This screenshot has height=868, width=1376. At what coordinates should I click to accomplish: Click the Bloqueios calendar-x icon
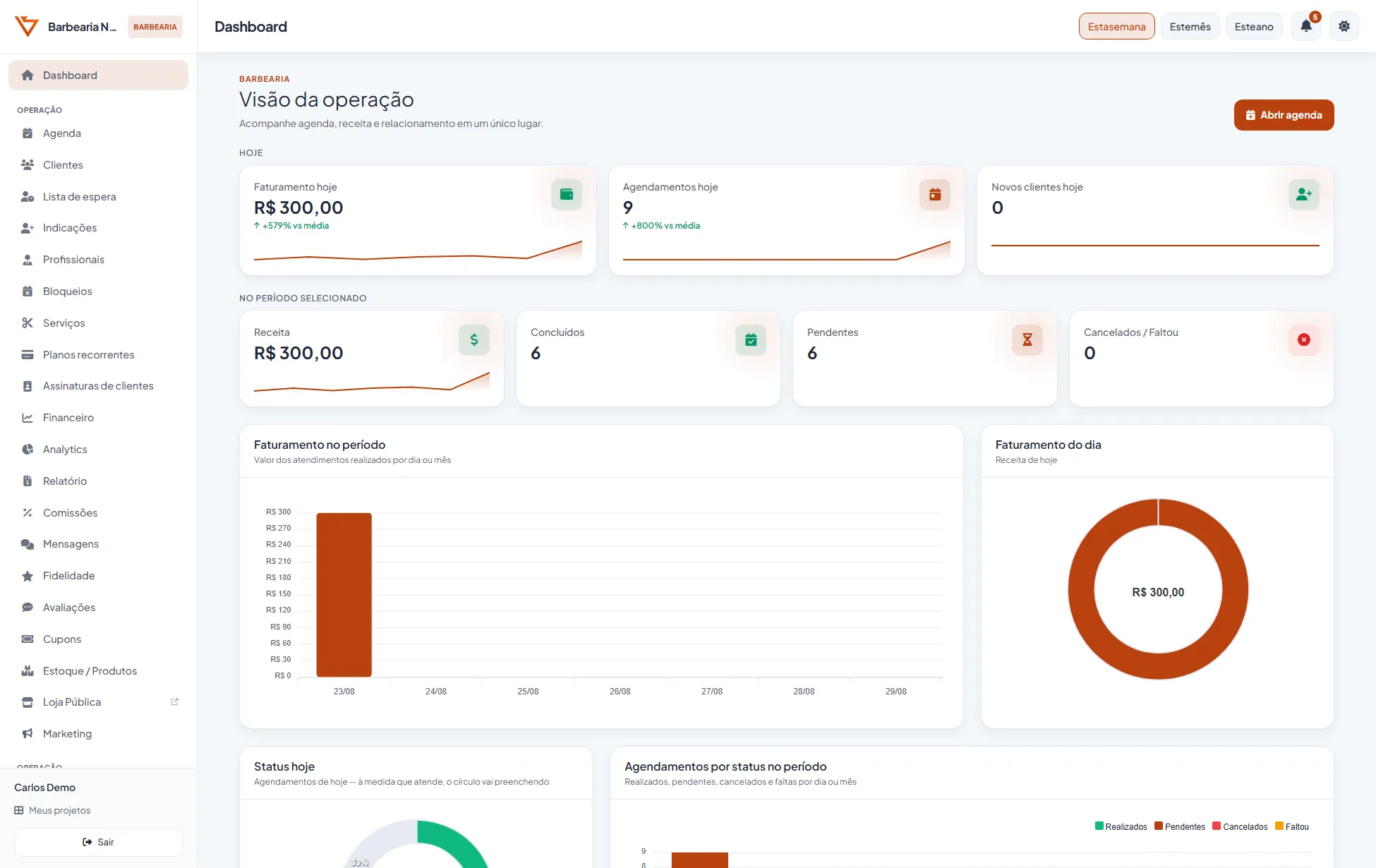point(28,291)
